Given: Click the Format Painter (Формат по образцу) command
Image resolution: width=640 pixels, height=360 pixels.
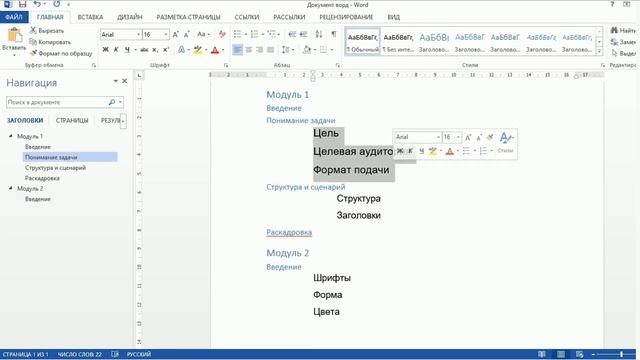Looking at the screenshot, I should click(61, 53).
